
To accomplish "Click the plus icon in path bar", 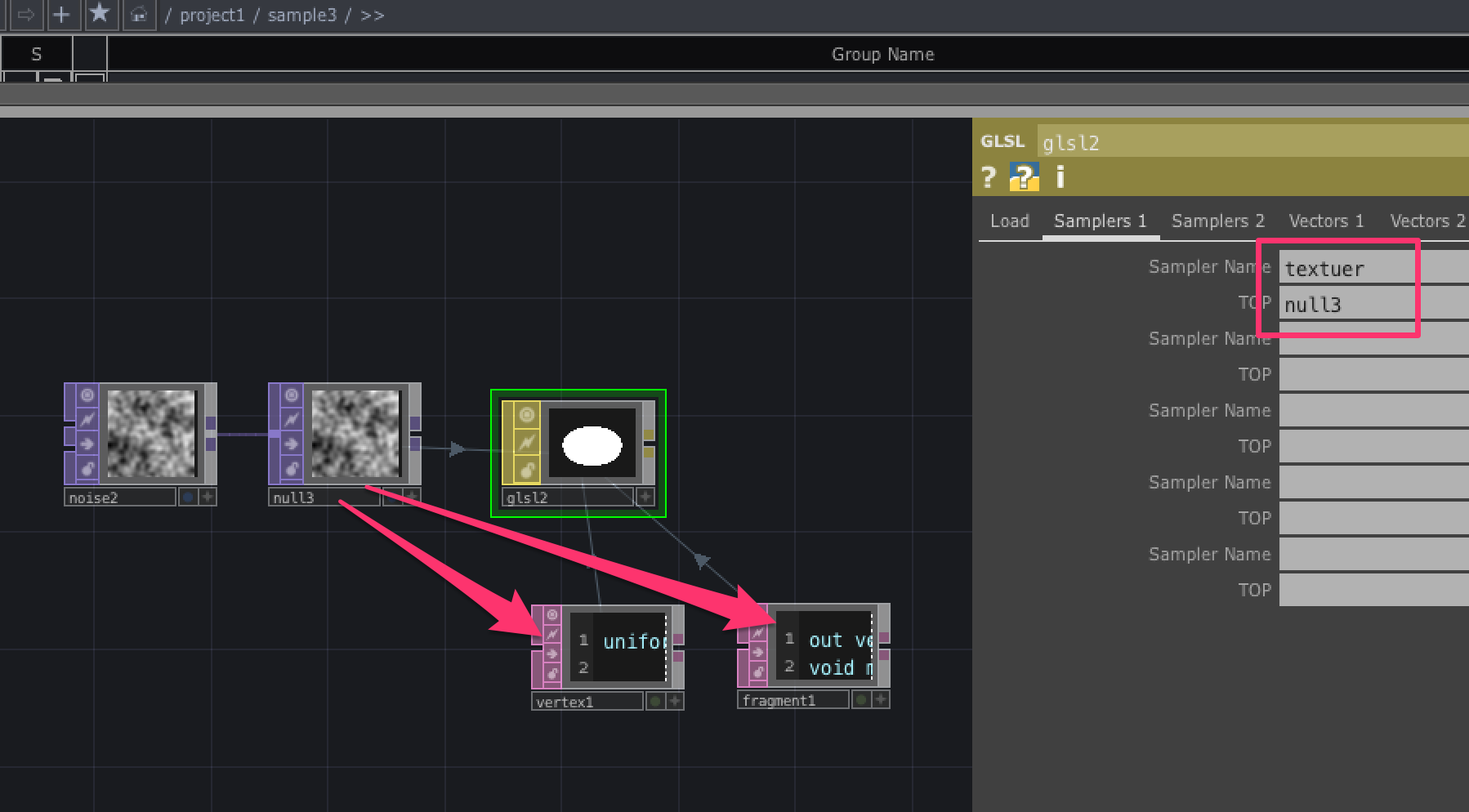I will point(61,14).
